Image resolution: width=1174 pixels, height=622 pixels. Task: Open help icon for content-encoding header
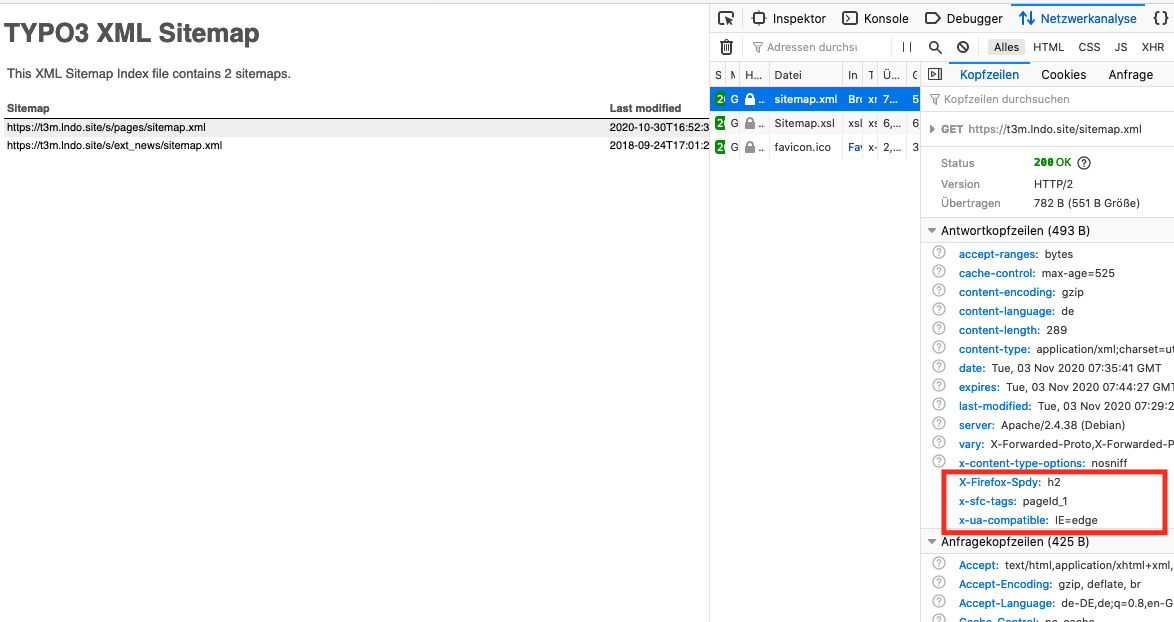(x=939, y=290)
